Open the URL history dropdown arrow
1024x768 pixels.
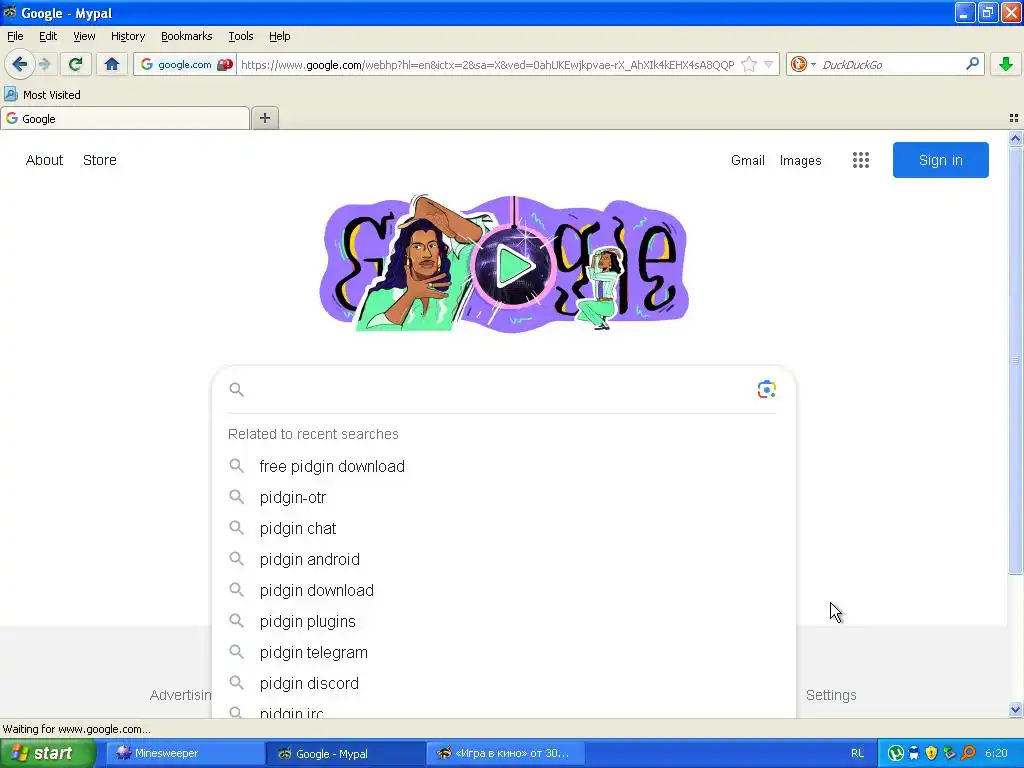pos(769,64)
